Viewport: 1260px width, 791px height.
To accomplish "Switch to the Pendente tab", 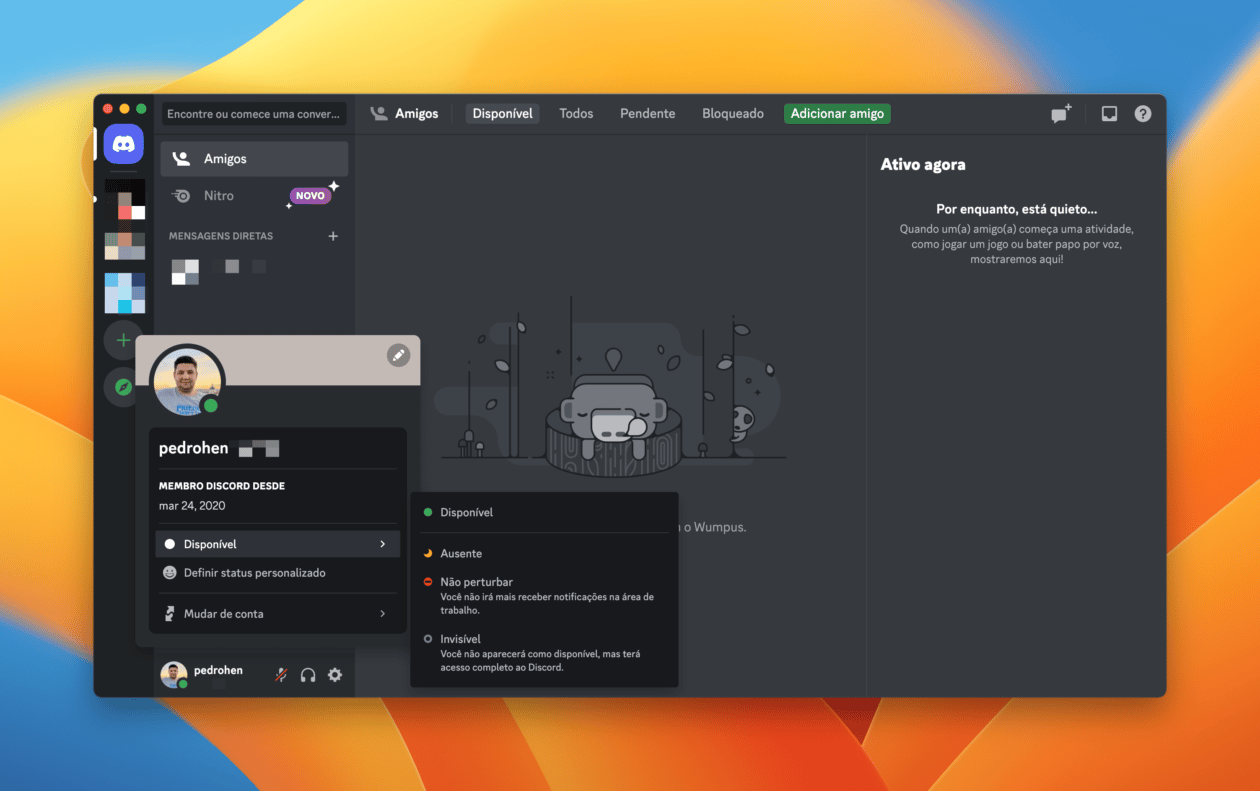I will (x=647, y=113).
